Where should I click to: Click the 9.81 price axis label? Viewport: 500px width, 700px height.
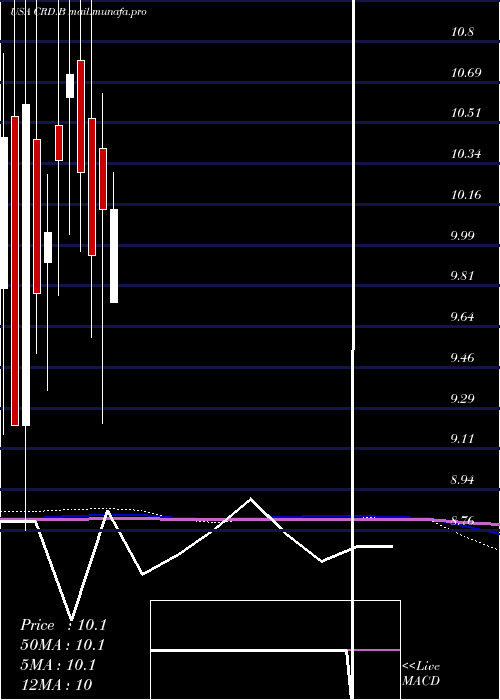pyautogui.click(x=462, y=276)
